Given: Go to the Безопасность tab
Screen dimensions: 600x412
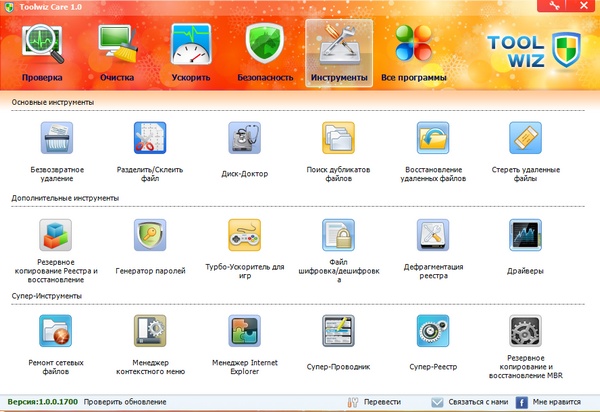Looking at the screenshot, I should 265,52.
